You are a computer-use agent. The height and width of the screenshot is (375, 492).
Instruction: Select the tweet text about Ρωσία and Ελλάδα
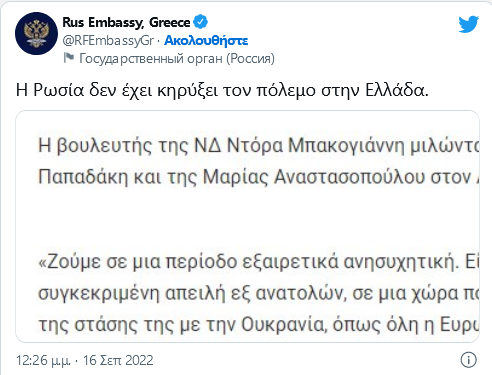[x=222, y=90]
